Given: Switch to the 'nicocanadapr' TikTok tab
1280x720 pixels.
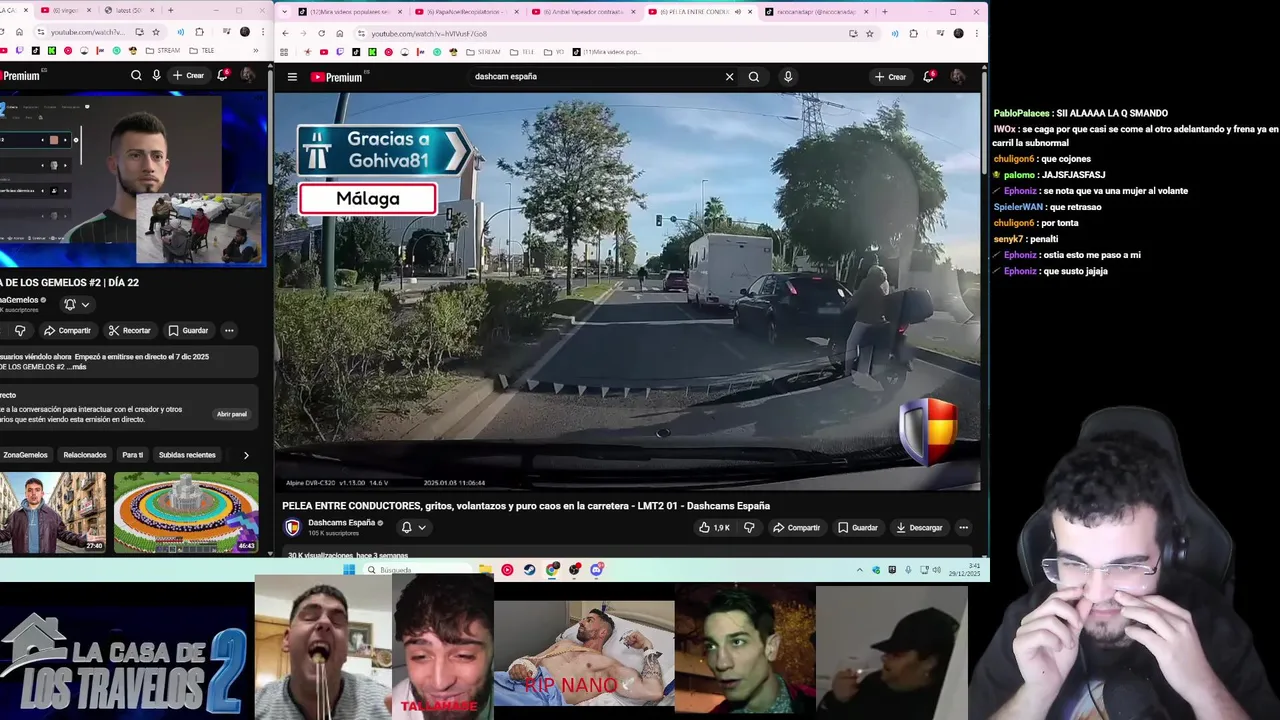Looking at the screenshot, I should point(813,12).
